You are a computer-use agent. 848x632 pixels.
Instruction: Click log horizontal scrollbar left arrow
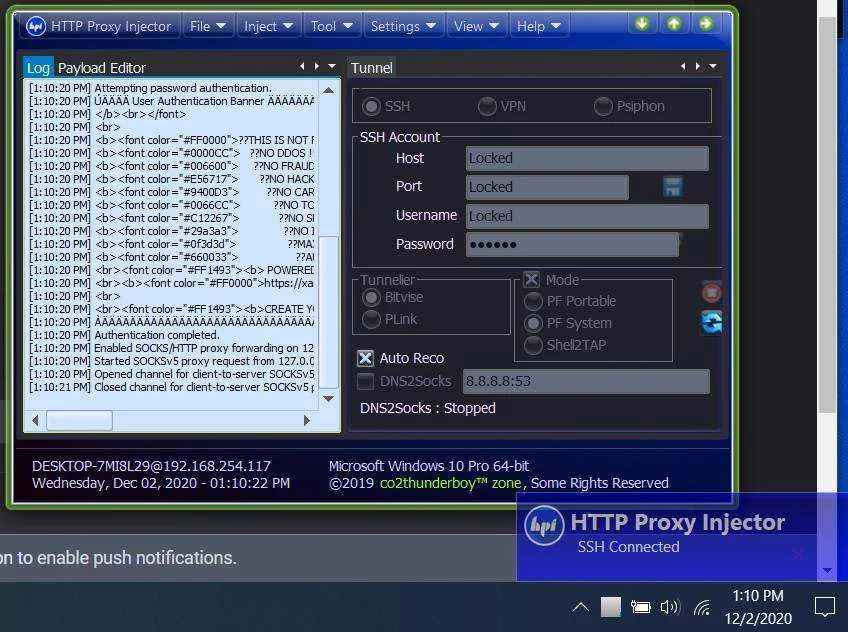click(36, 420)
